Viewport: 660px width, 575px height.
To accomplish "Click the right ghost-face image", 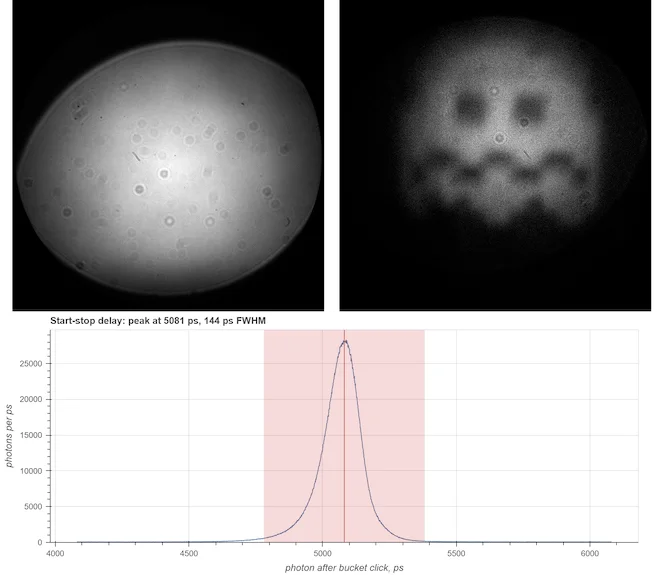I will point(495,155).
